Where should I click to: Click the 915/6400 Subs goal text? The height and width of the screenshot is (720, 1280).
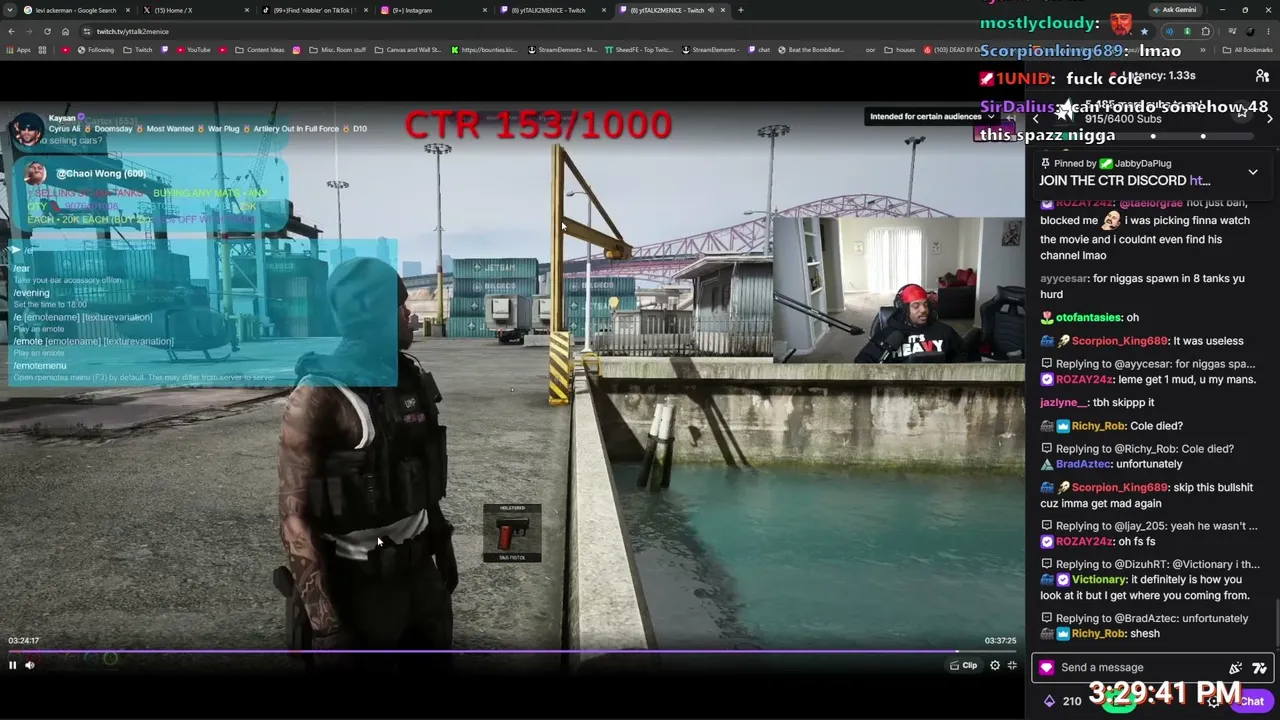pos(1123,119)
